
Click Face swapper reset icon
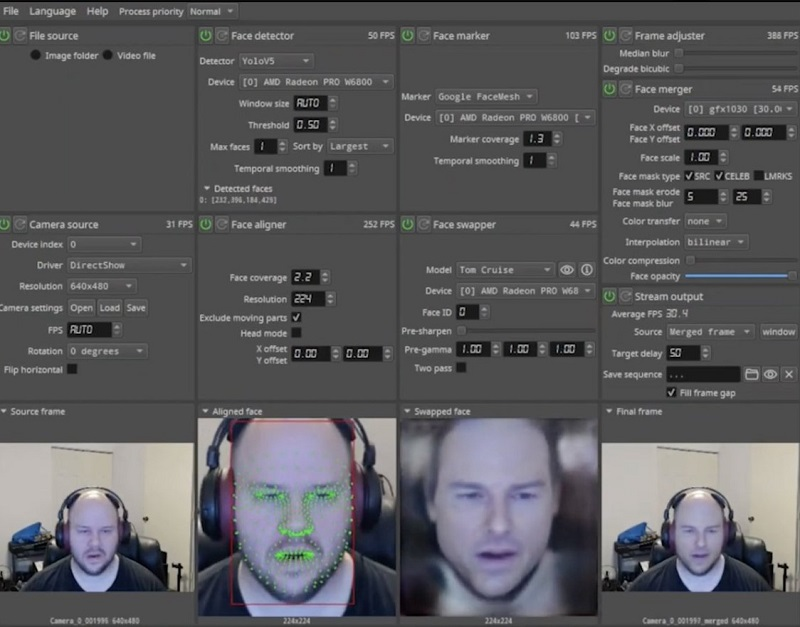click(424, 224)
